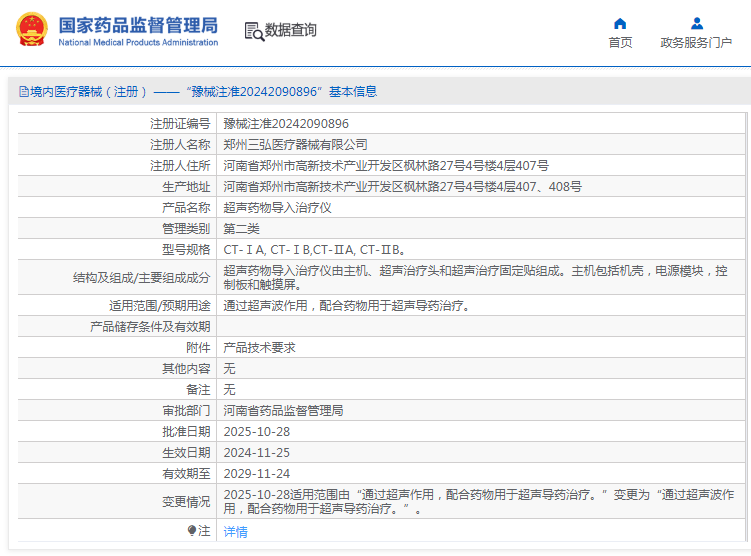This screenshot has height=556, width=751.
Task: Select approval date 2025-10-28
Action: (257, 432)
